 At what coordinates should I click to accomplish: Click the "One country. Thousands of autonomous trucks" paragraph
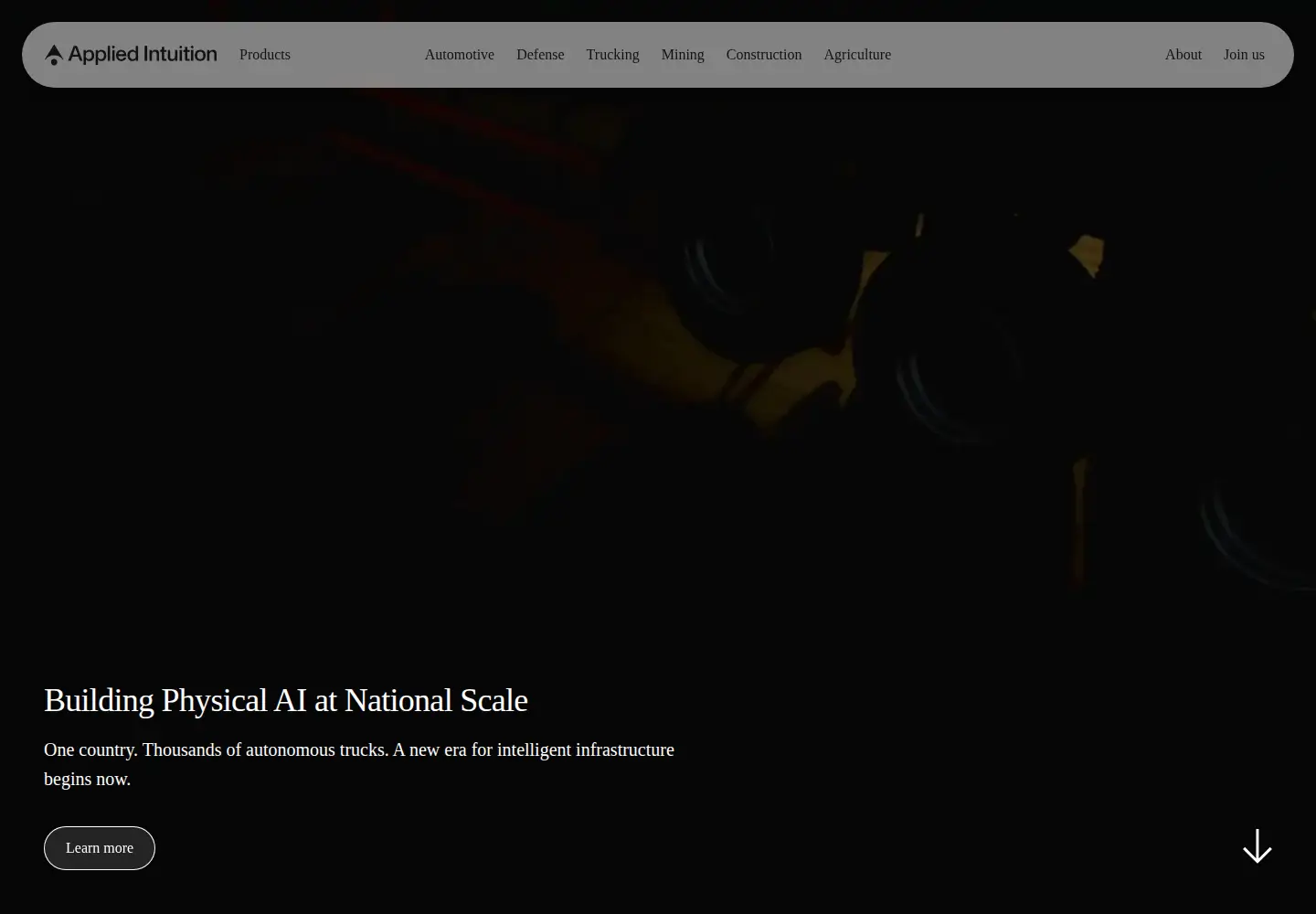pyautogui.click(x=359, y=764)
